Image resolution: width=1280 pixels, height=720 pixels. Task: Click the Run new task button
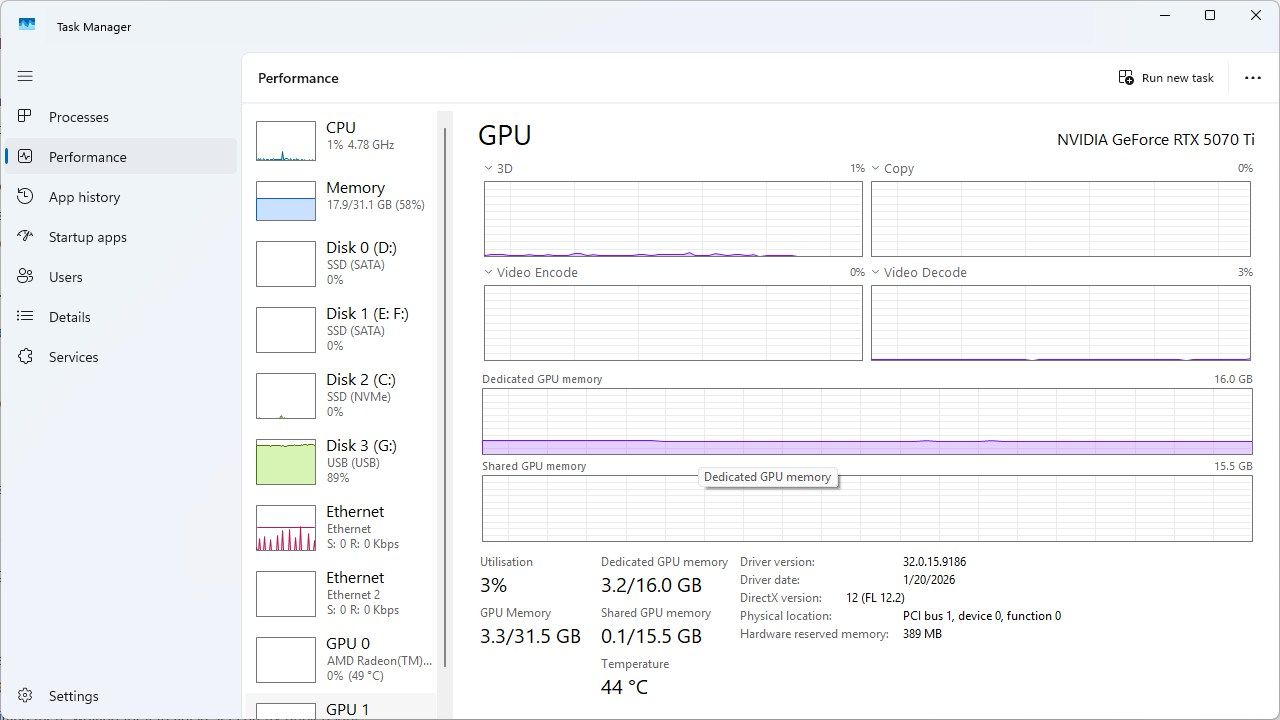1166,78
